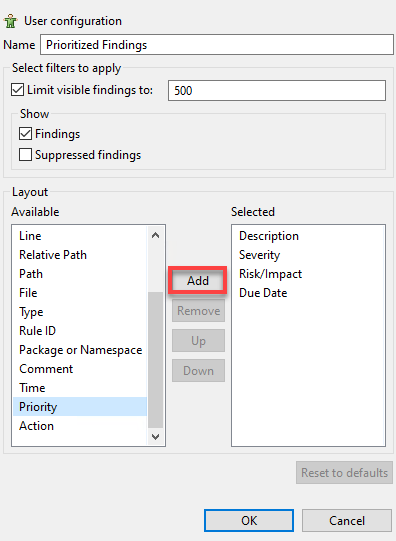Select Due Date in Selected list

coord(263,293)
